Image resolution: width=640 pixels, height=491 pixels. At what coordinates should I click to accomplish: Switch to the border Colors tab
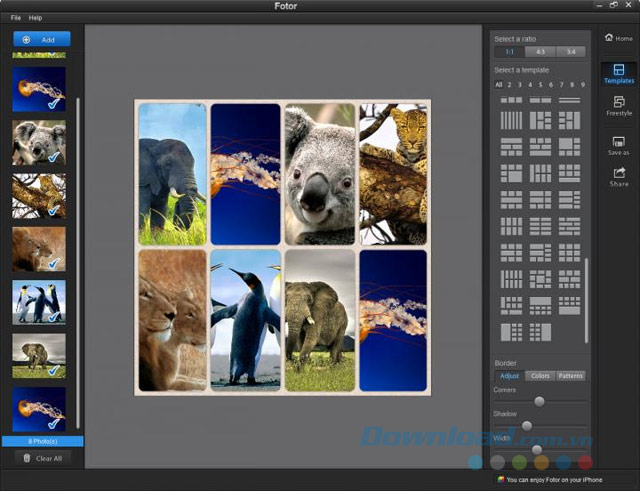point(540,376)
